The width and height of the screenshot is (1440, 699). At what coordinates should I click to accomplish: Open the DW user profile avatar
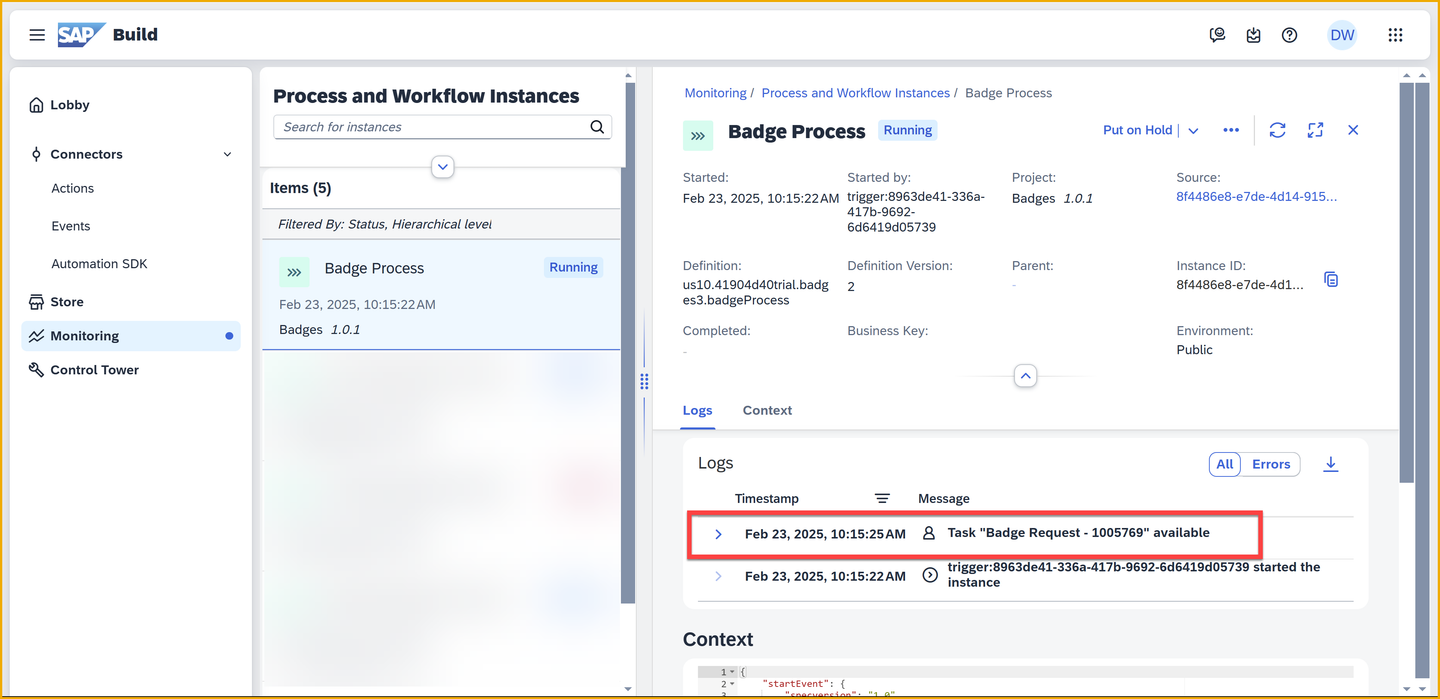click(x=1342, y=35)
